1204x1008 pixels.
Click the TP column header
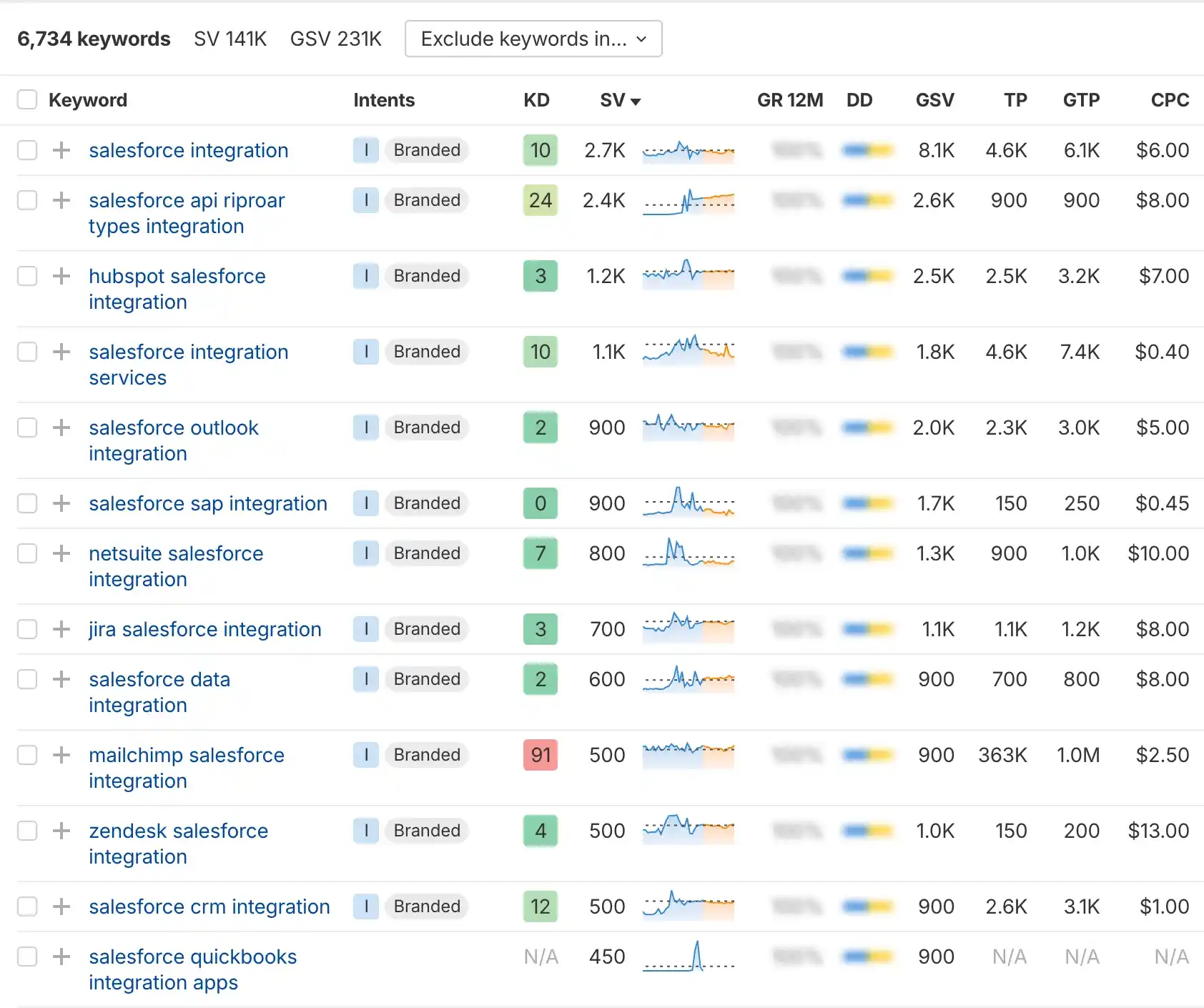point(1015,100)
